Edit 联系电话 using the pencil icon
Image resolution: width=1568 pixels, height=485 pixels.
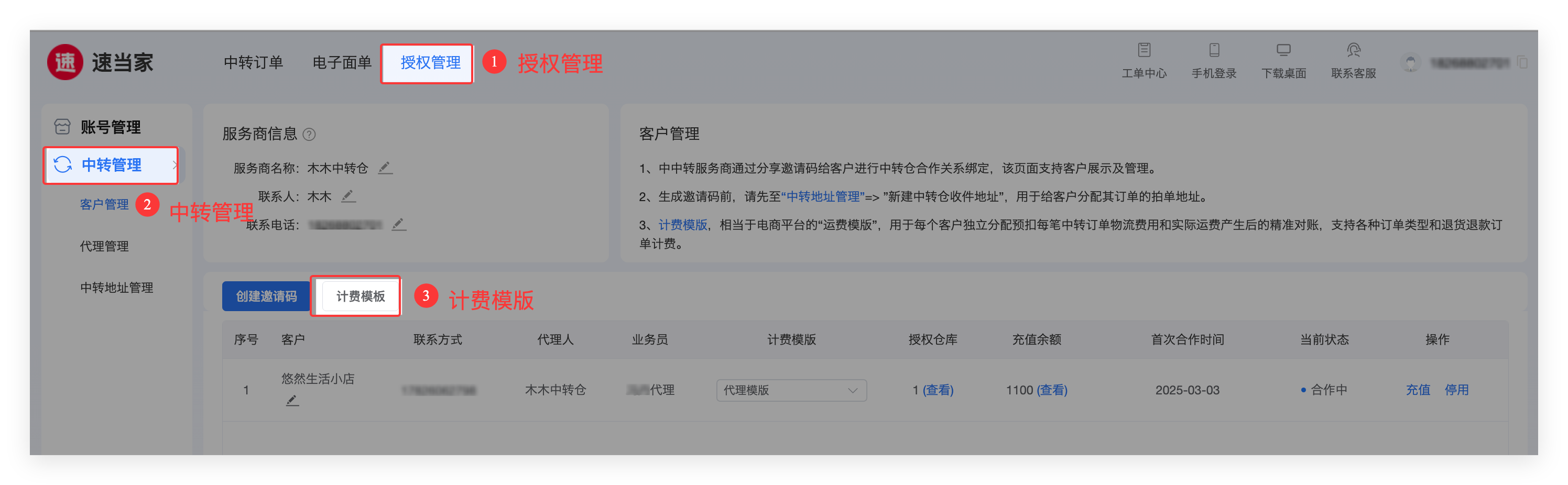398,225
